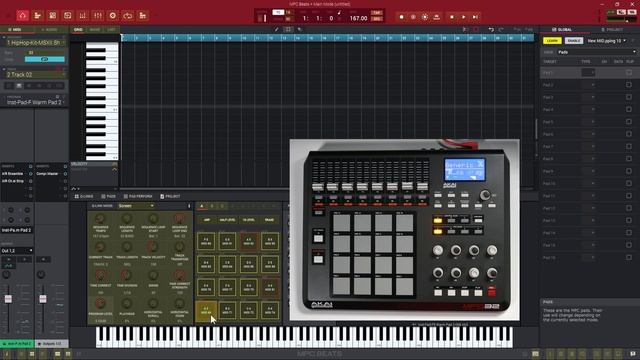This screenshot has width=640, height=360.
Task: Open the New MIDI Mapping preset dropdown
Action: click(607, 41)
